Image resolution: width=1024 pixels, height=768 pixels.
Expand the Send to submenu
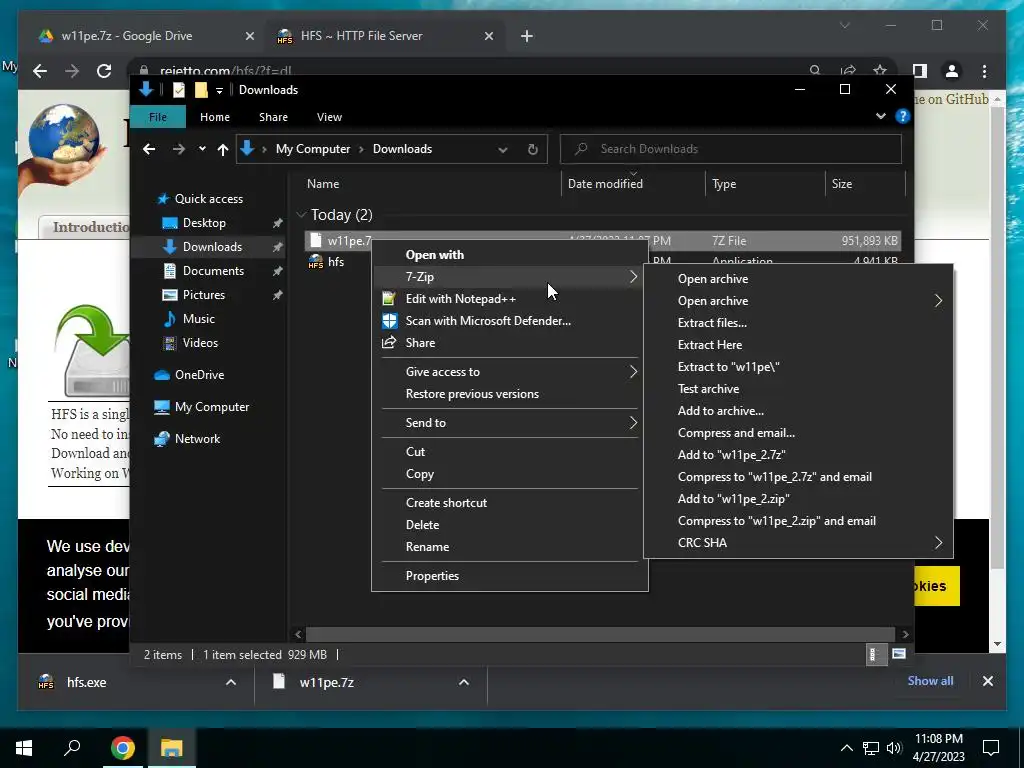633,423
